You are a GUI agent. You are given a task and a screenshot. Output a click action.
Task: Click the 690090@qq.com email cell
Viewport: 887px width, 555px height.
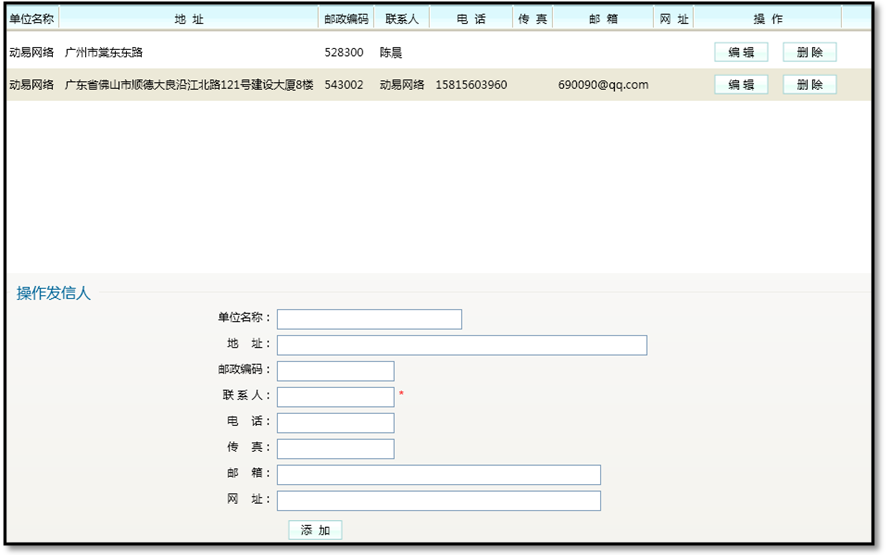(603, 85)
